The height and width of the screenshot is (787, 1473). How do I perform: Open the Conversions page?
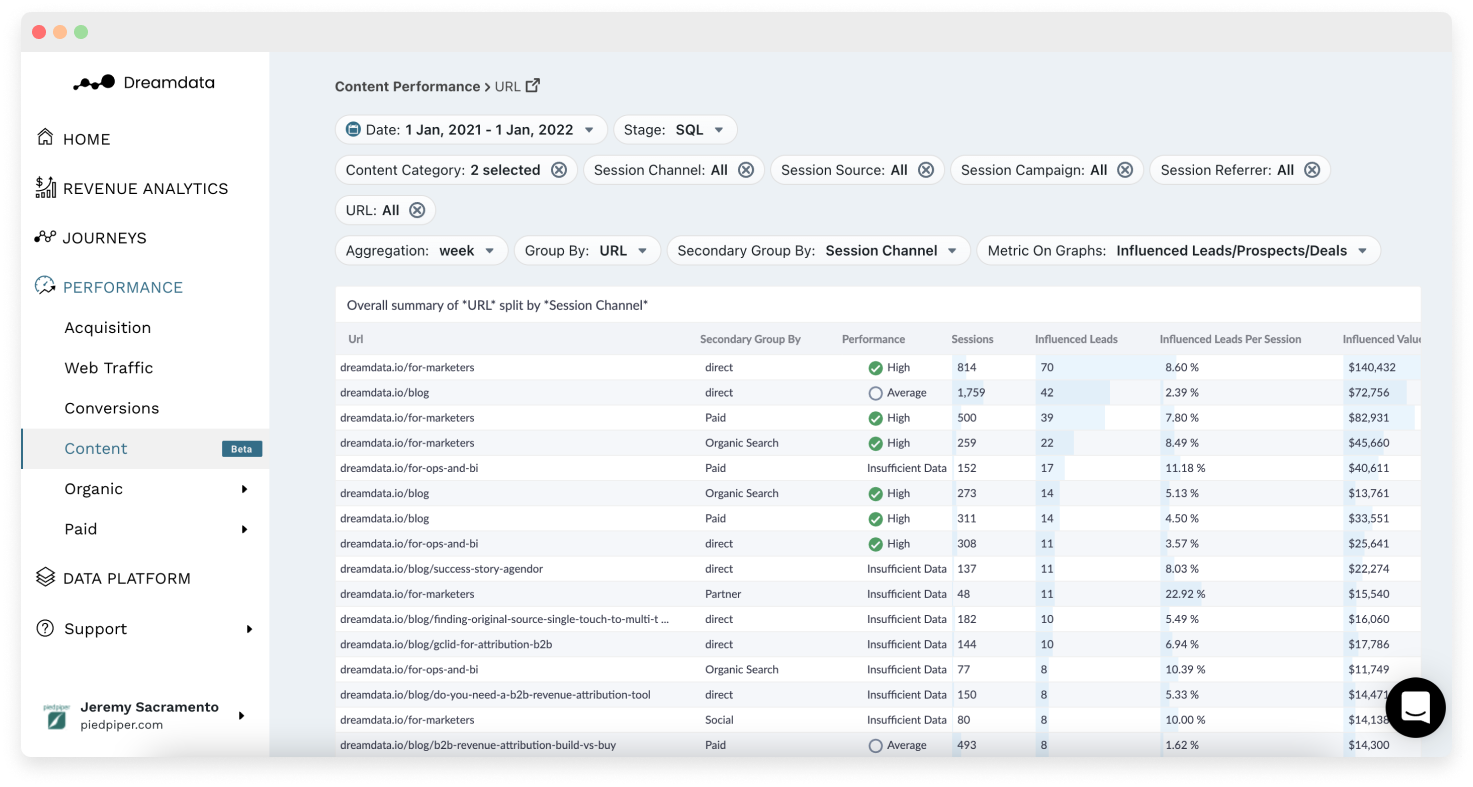[111, 408]
